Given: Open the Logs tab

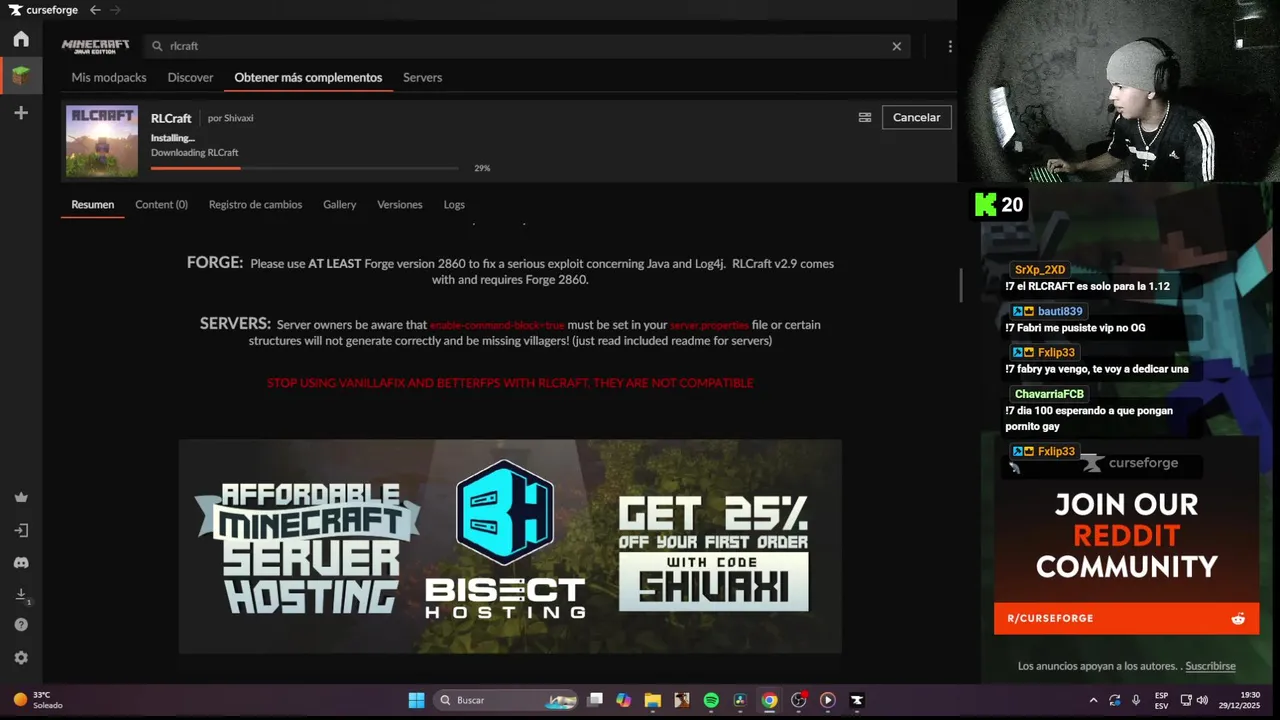Looking at the screenshot, I should click(454, 204).
